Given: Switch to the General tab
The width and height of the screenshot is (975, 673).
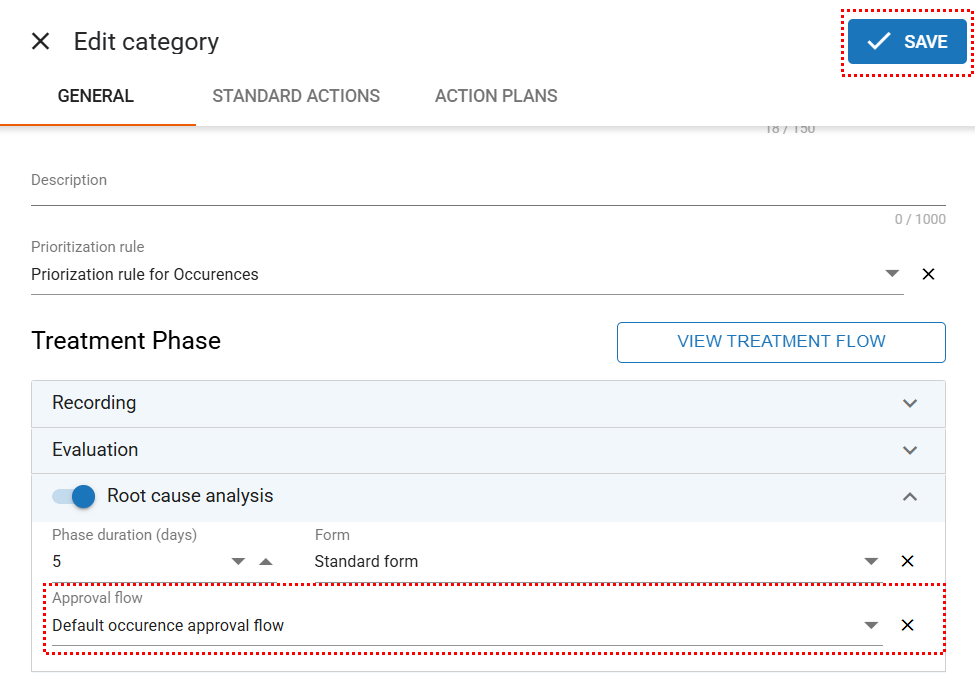Looking at the screenshot, I should tap(96, 96).
